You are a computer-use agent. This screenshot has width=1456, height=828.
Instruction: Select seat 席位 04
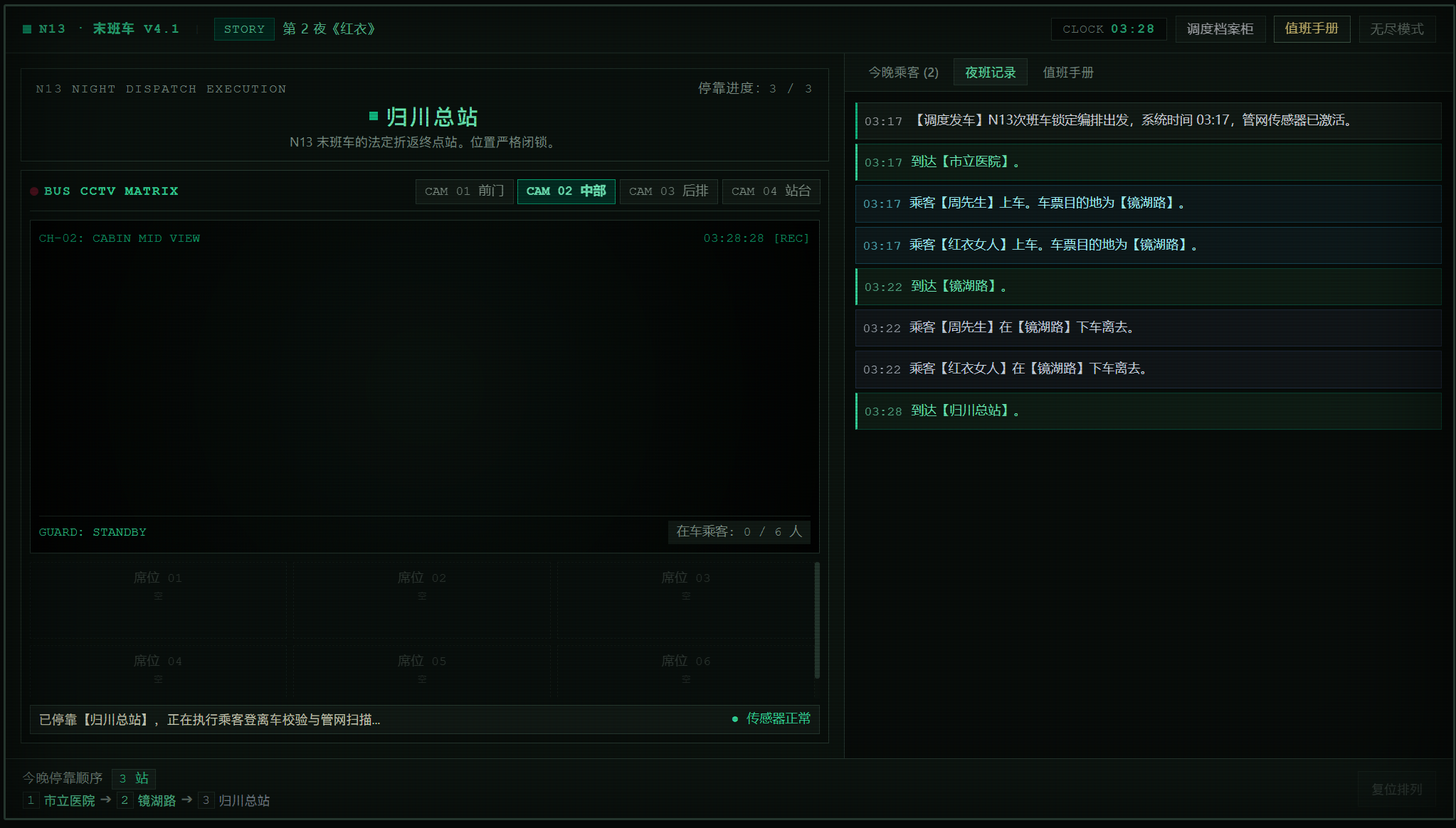coord(158,669)
